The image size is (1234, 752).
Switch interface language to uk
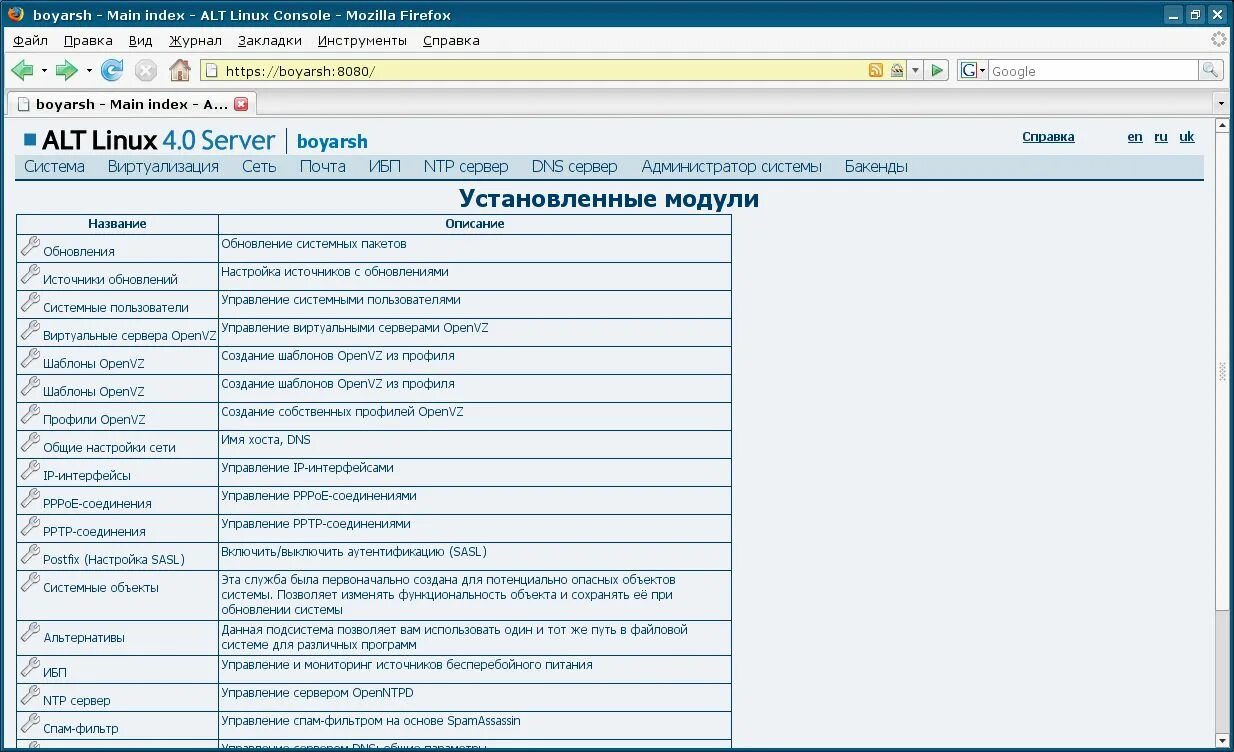point(1187,137)
